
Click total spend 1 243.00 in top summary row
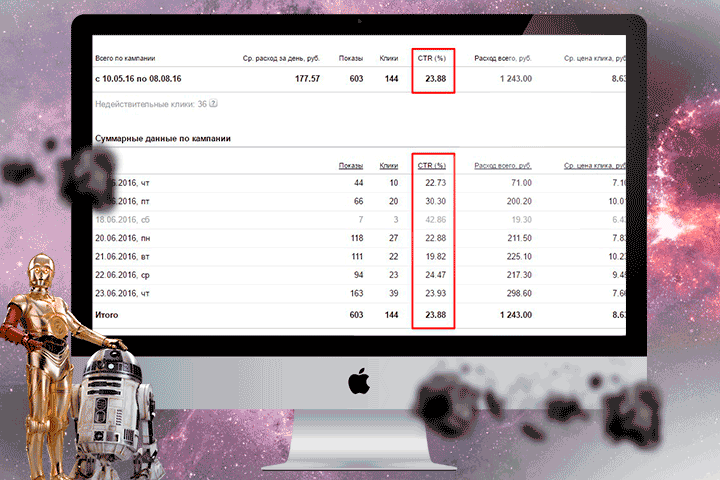pos(516,79)
